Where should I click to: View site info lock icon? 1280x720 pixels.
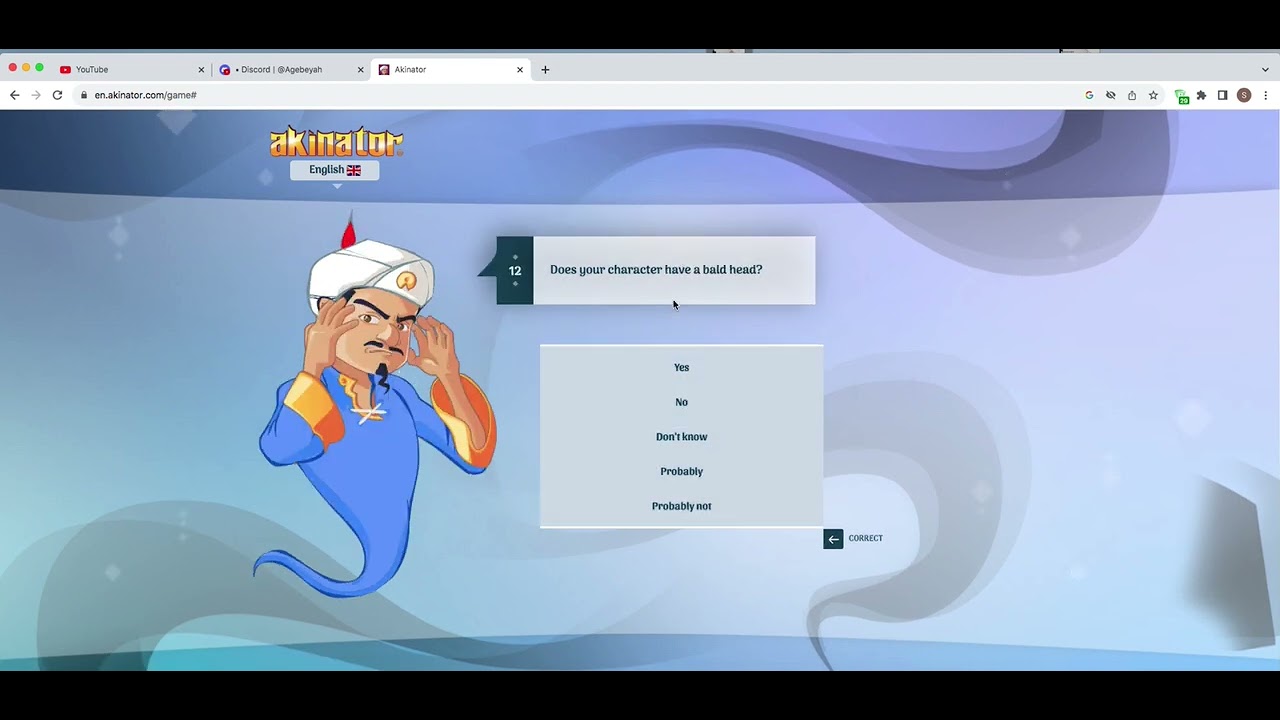pos(84,95)
